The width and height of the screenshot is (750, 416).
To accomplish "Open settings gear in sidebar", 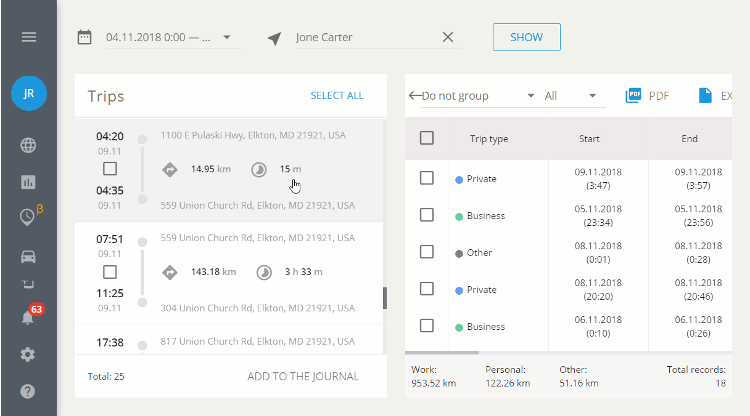I will click(28, 354).
